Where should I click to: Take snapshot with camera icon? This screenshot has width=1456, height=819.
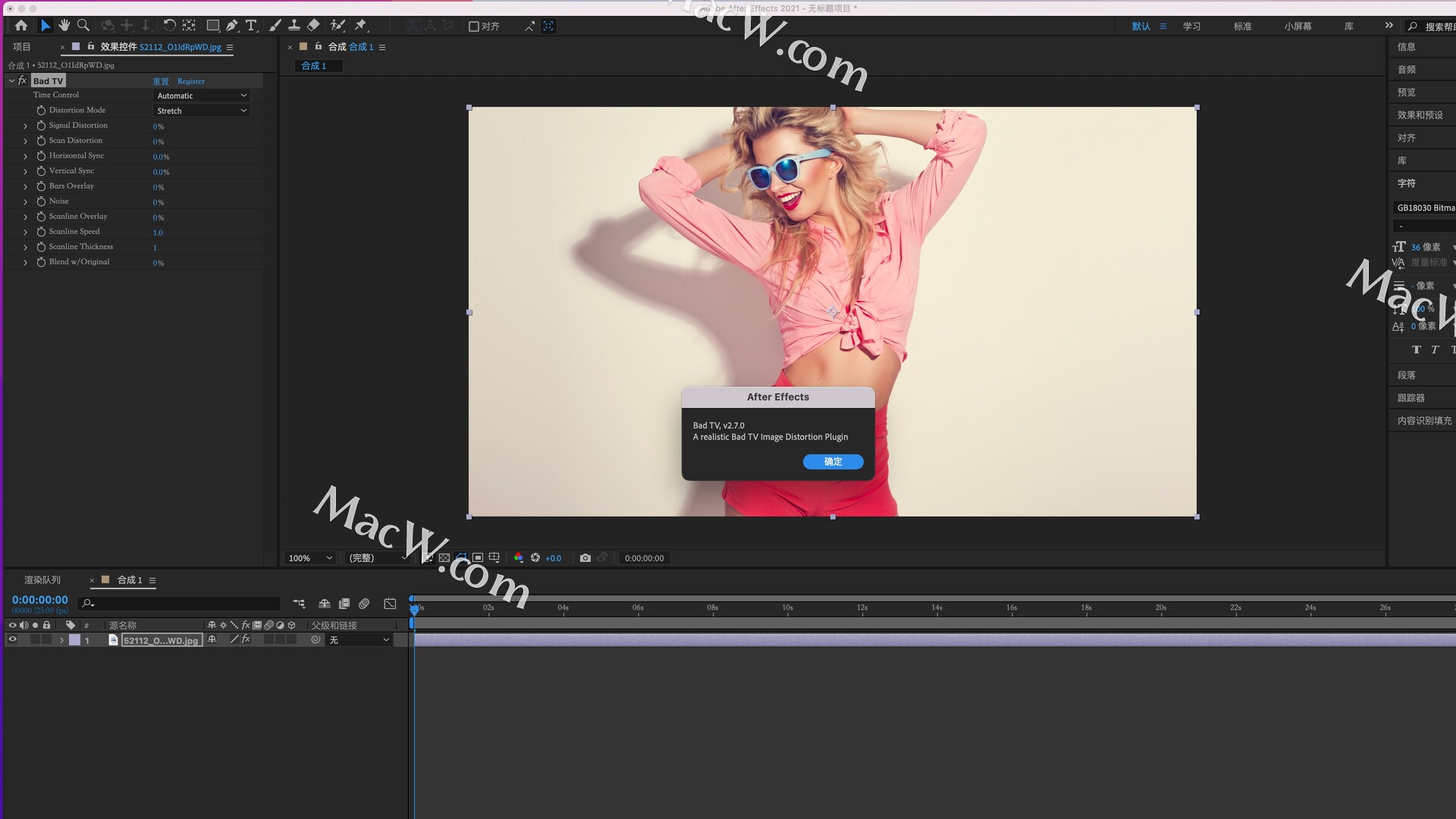click(585, 558)
